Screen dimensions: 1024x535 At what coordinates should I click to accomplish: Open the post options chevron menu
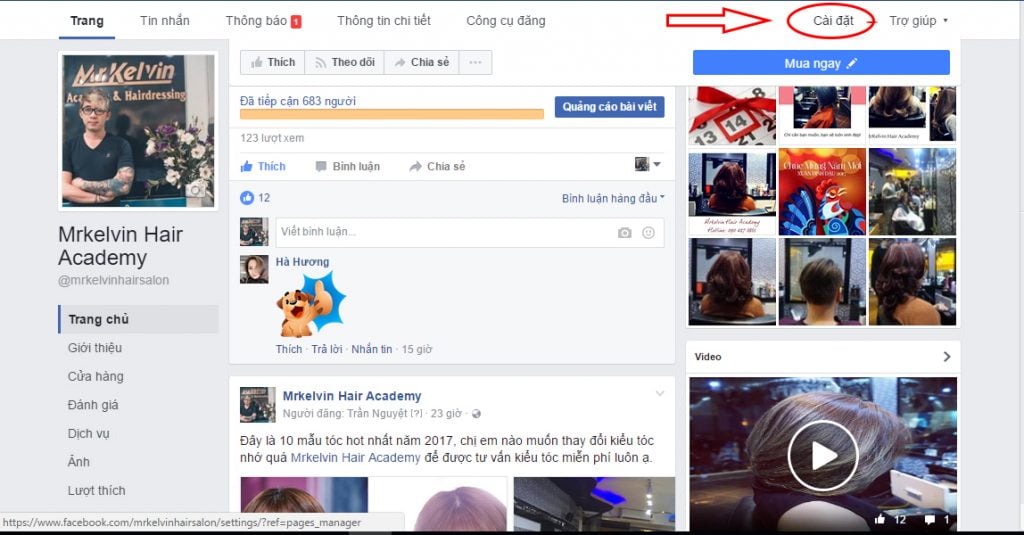[659, 394]
